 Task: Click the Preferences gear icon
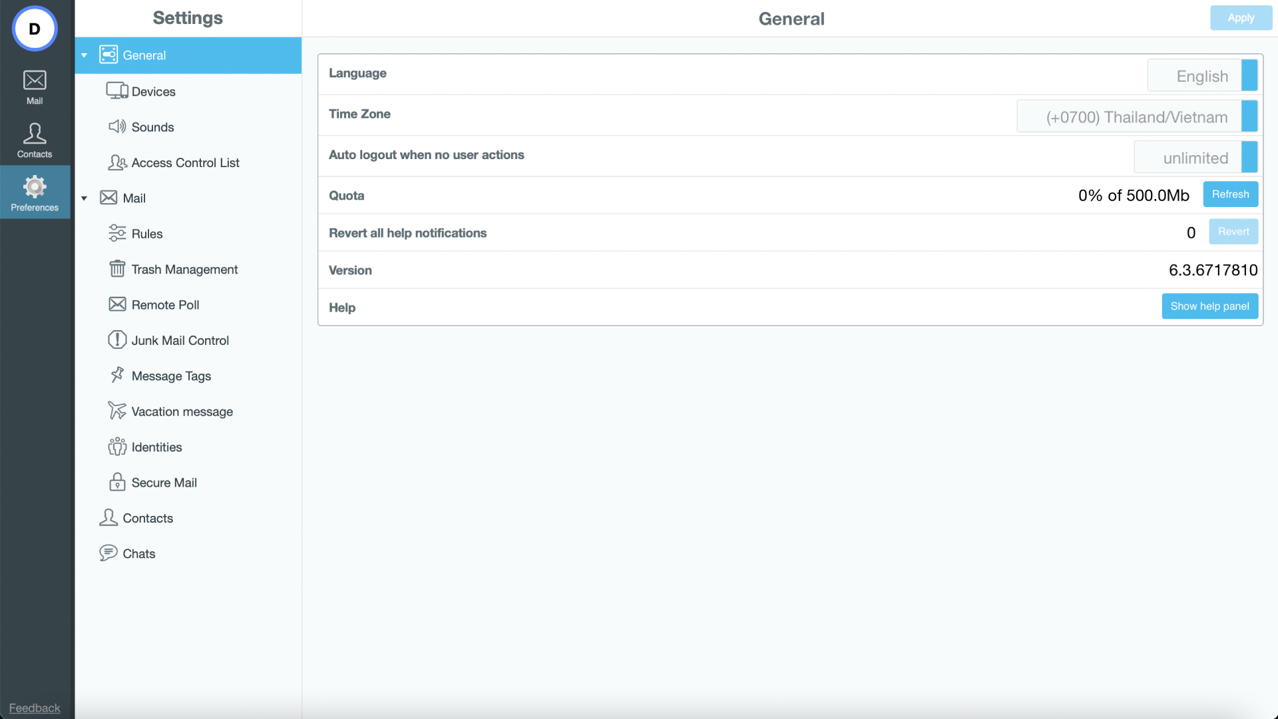click(34, 187)
